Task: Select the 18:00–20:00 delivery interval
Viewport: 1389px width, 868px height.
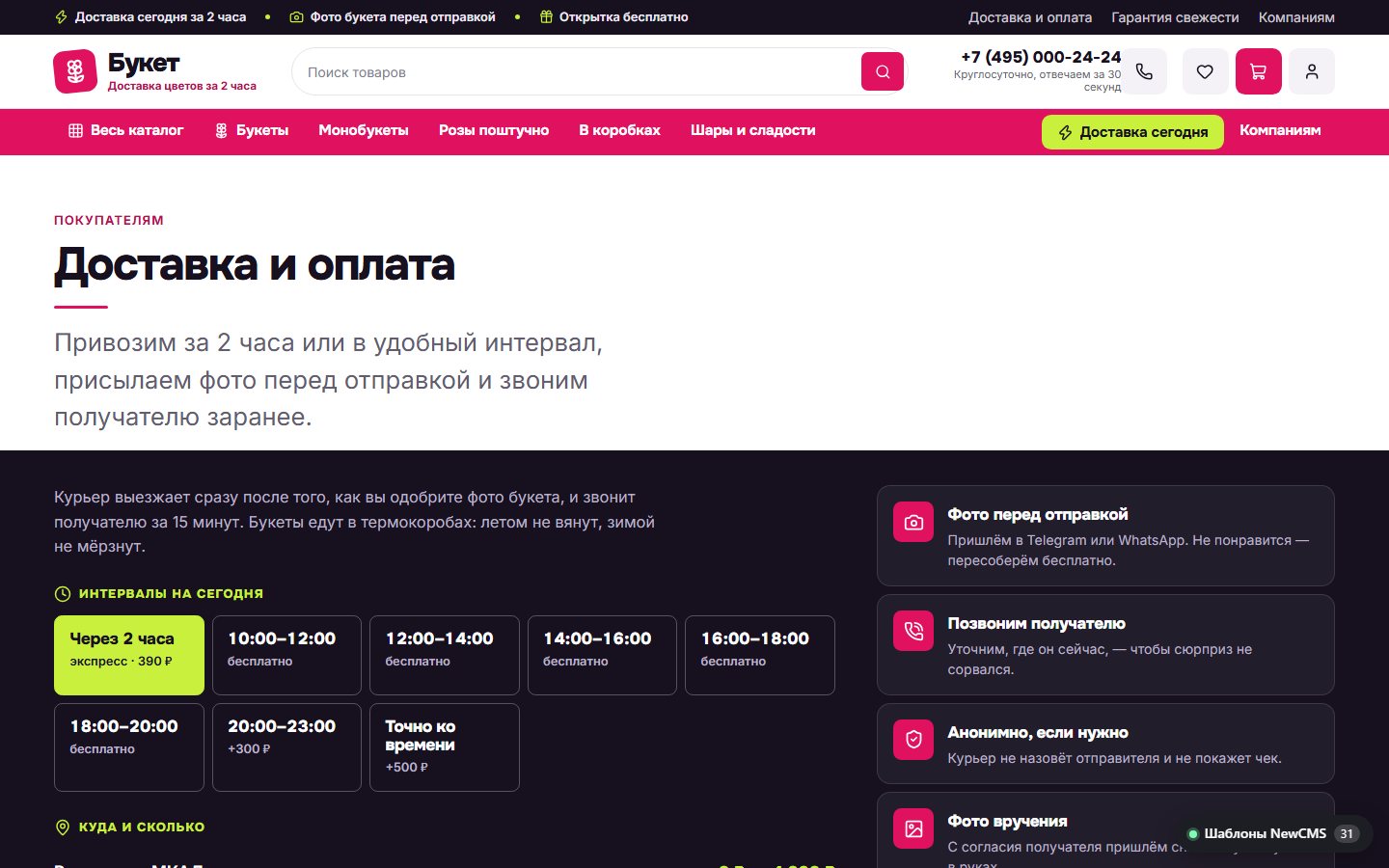Action: [x=129, y=747]
